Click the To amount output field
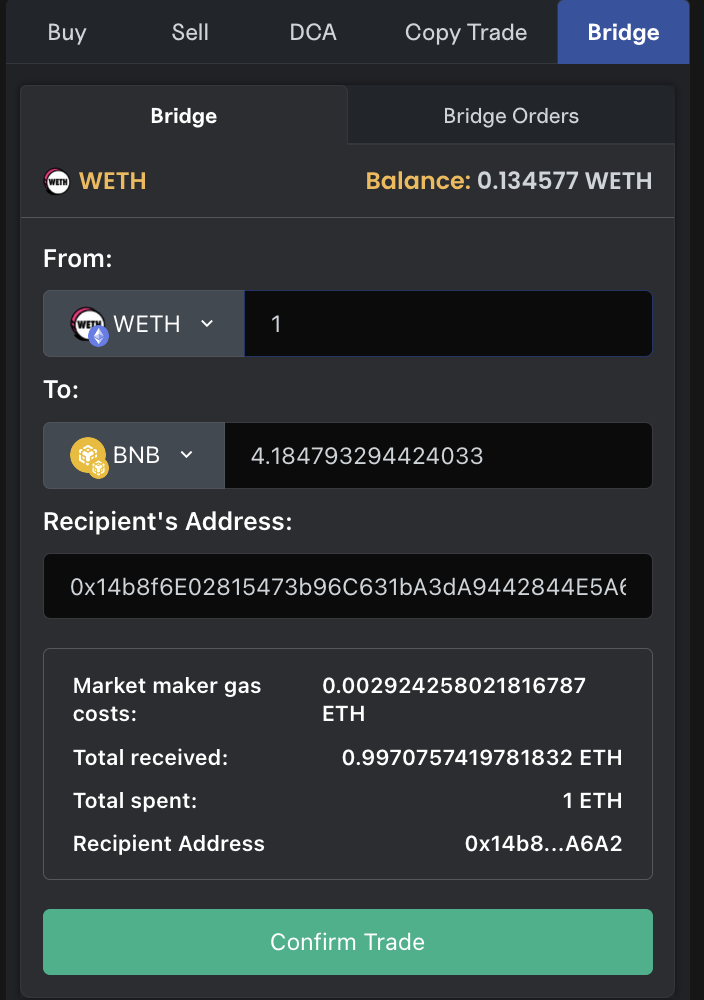Image resolution: width=704 pixels, height=1000 pixels. (x=438, y=456)
